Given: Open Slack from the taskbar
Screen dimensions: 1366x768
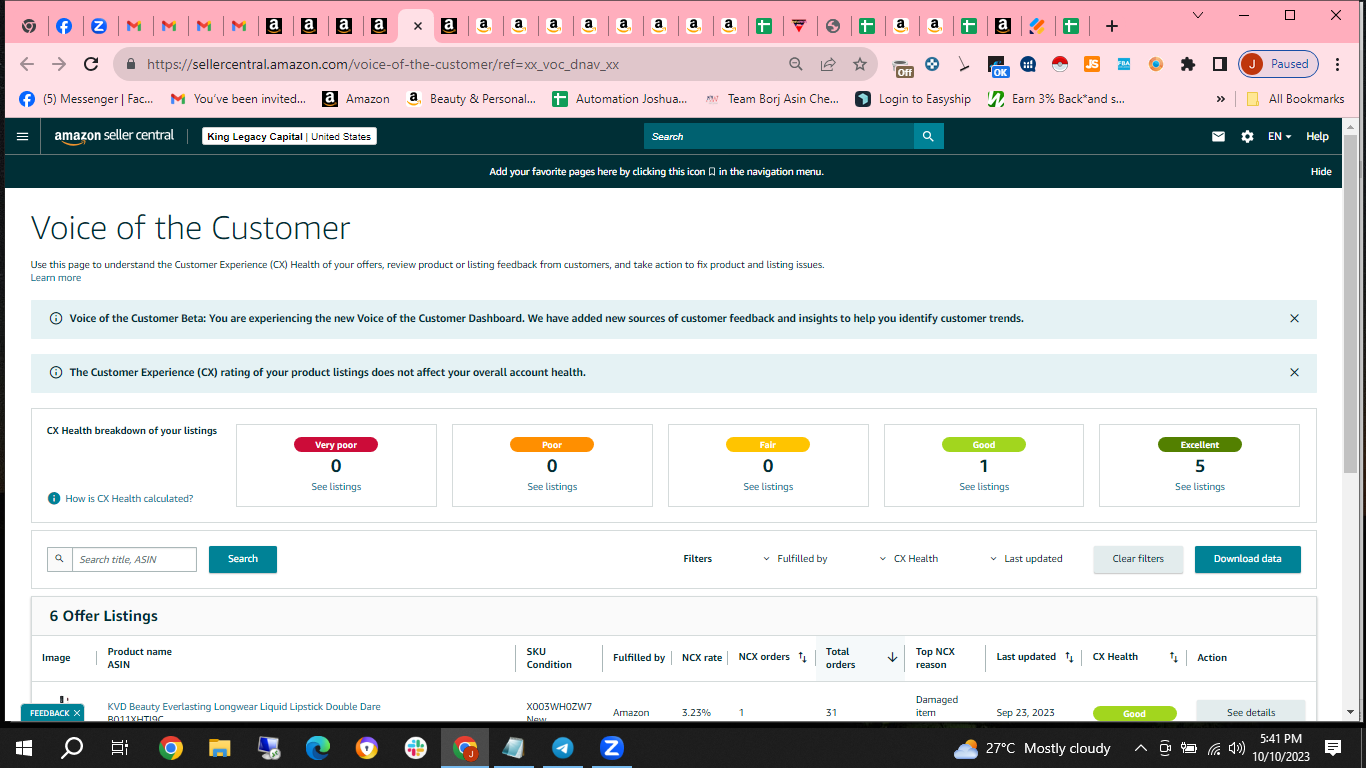Looking at the screenshot, I should tap(416, 748).
